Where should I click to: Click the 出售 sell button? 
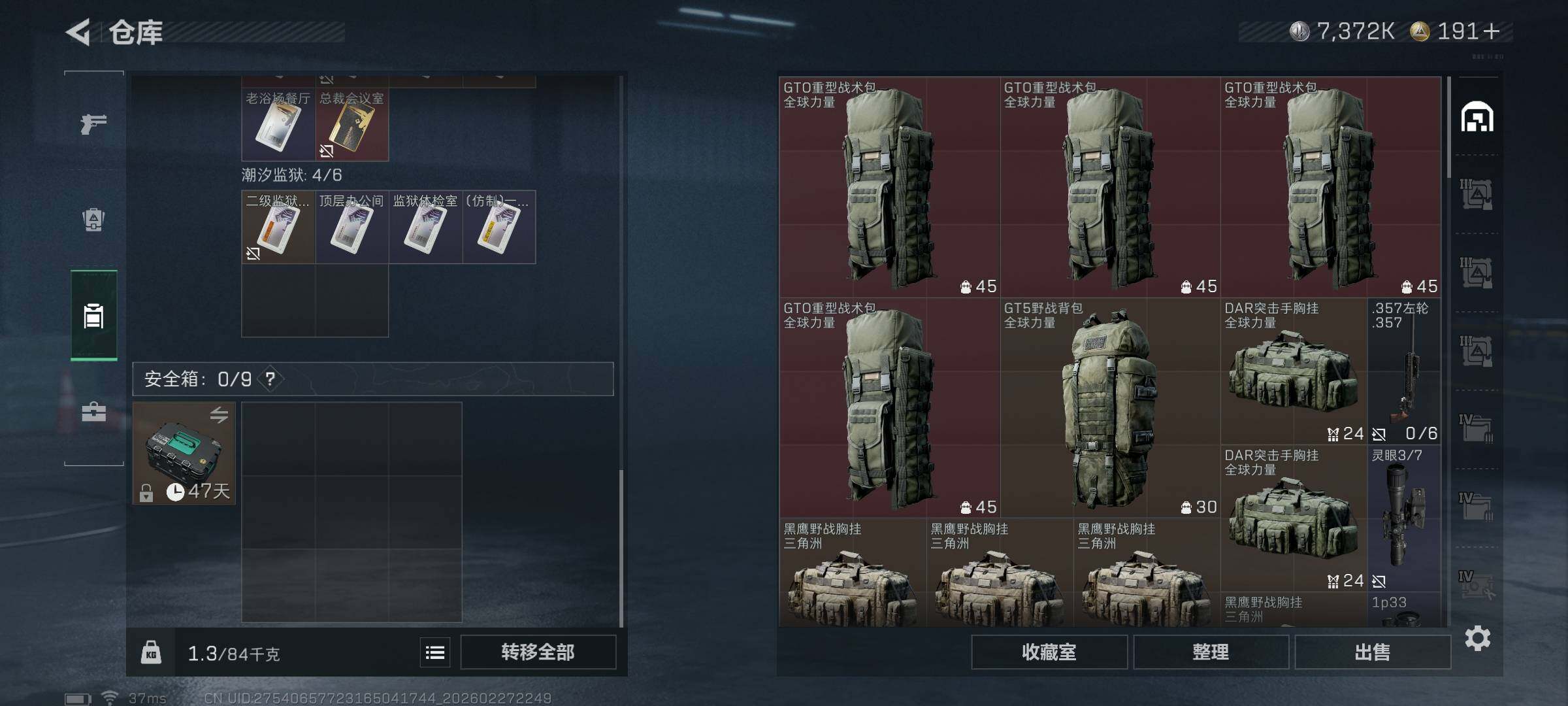[1372, 652]
